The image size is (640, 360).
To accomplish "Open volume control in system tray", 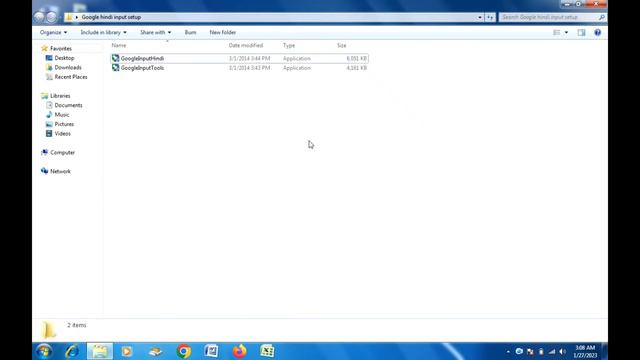I will [x=563, y=351].
